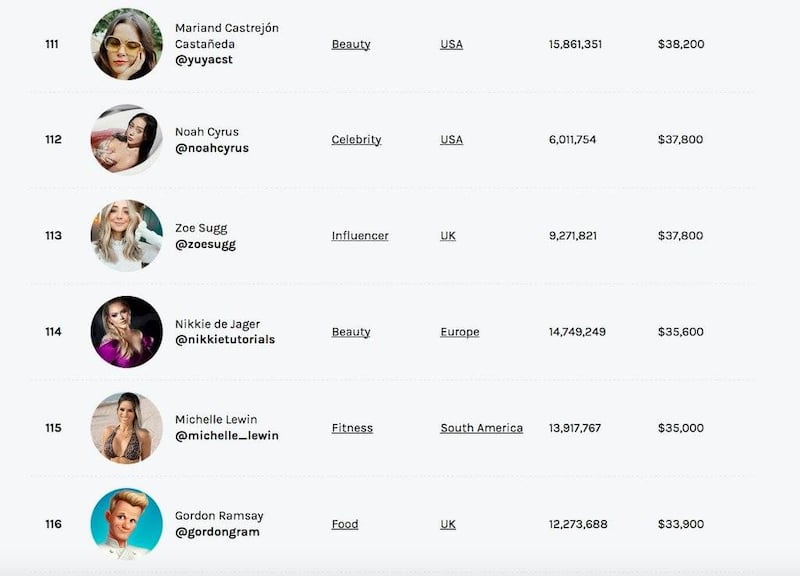This screenshot has width=800, height=576.
Task: Click Gordon Ramsay's cartoon avatar
Action: (127, 523)
